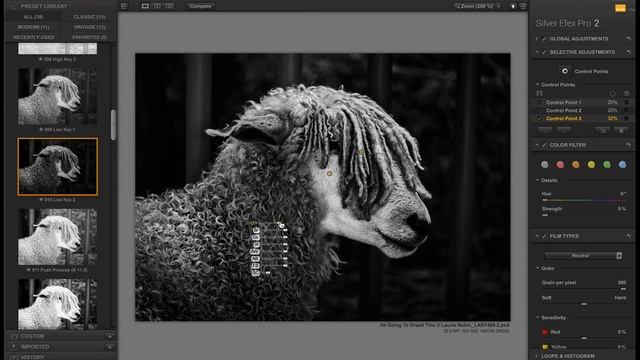Viewport: 640px width, 360px height.
Task: Apply the 011 Push Process preset thumbnail
Action: point(58,237)
